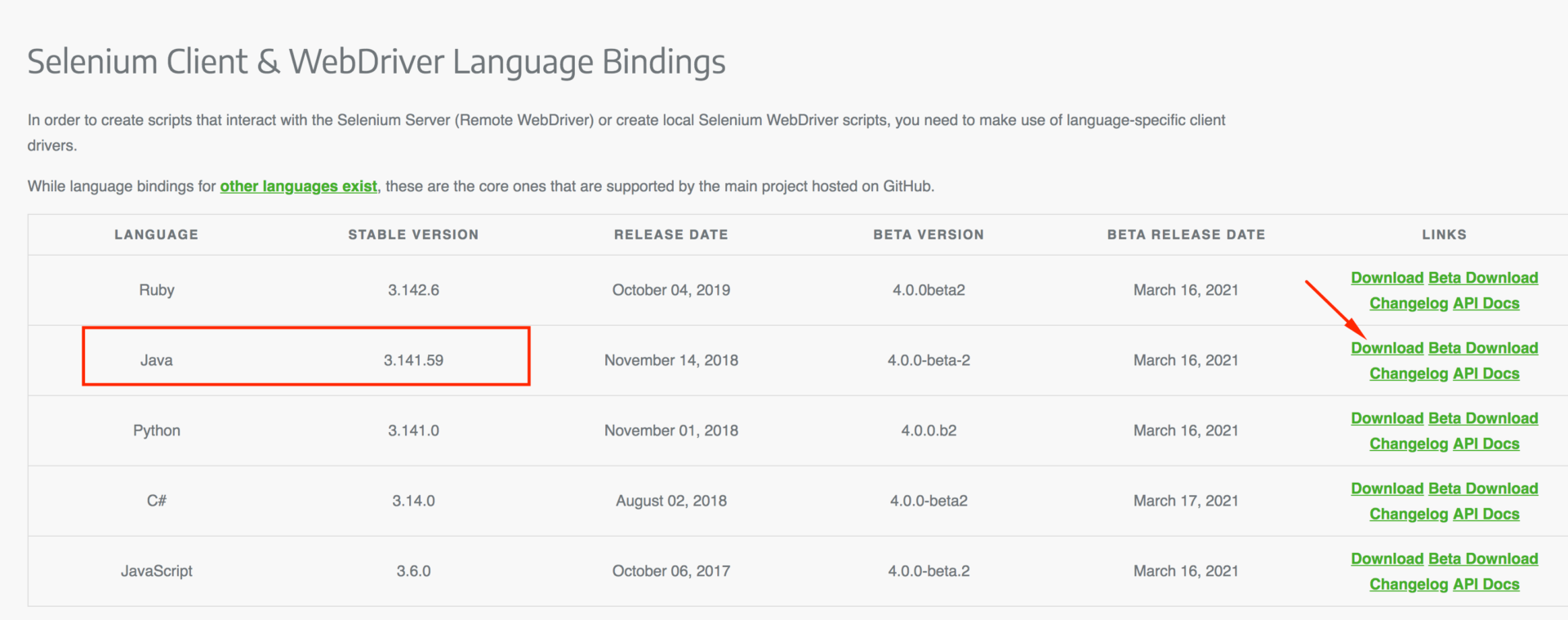Image resolution: width=1568 pixels, height=620 pixels.
Task: Click Beta Download for Java
Action: tap(1483, 347)
